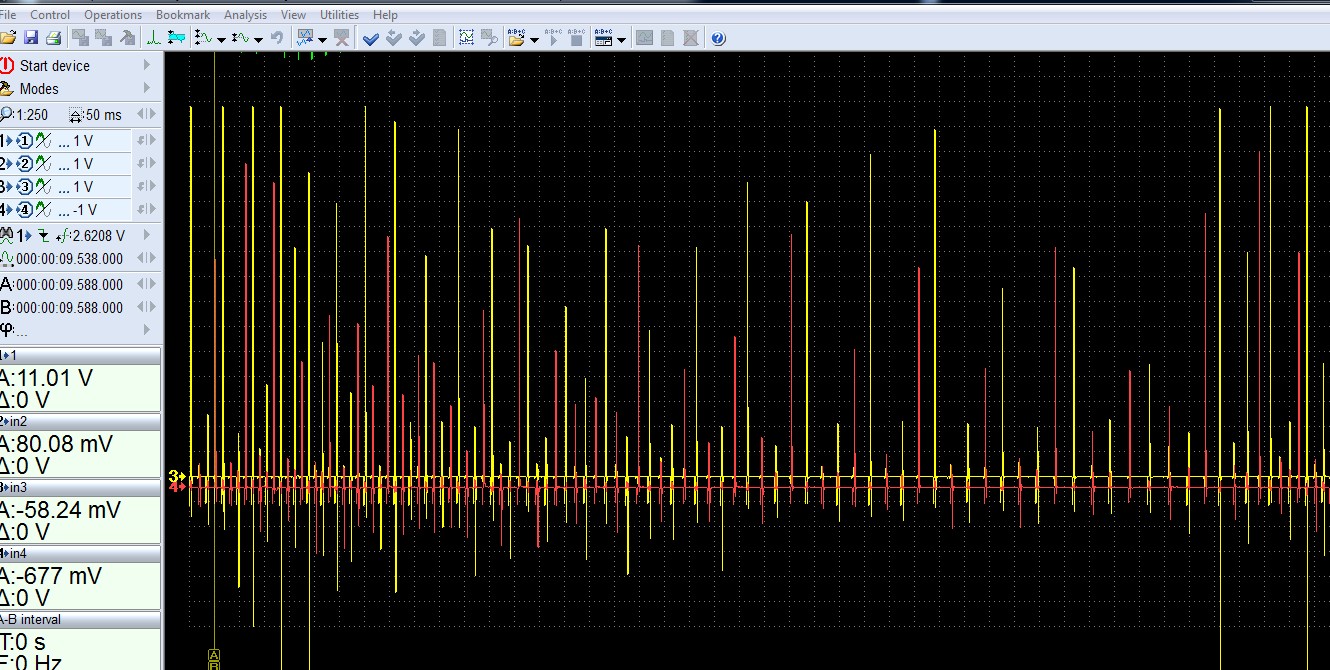Image resolution: width=1330 pixels, height=670 pixels.
Task: Open a file with the folder icon
Action: coord(8,38)
